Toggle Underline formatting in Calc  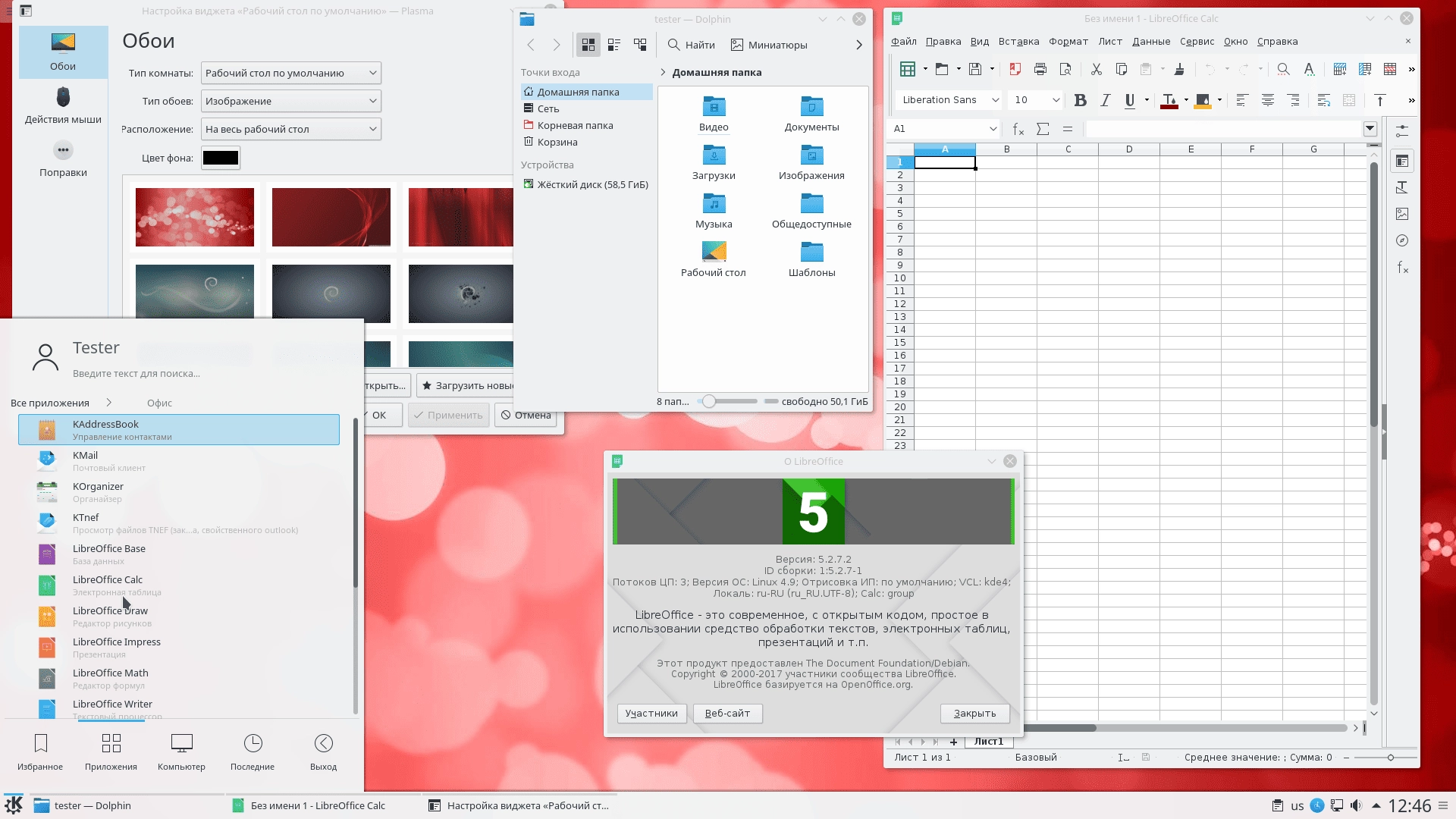[1130, 100]
